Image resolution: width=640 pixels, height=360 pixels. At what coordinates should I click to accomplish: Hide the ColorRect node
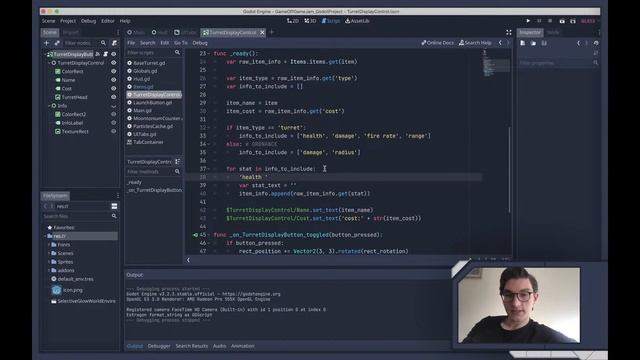click(113, 71)
